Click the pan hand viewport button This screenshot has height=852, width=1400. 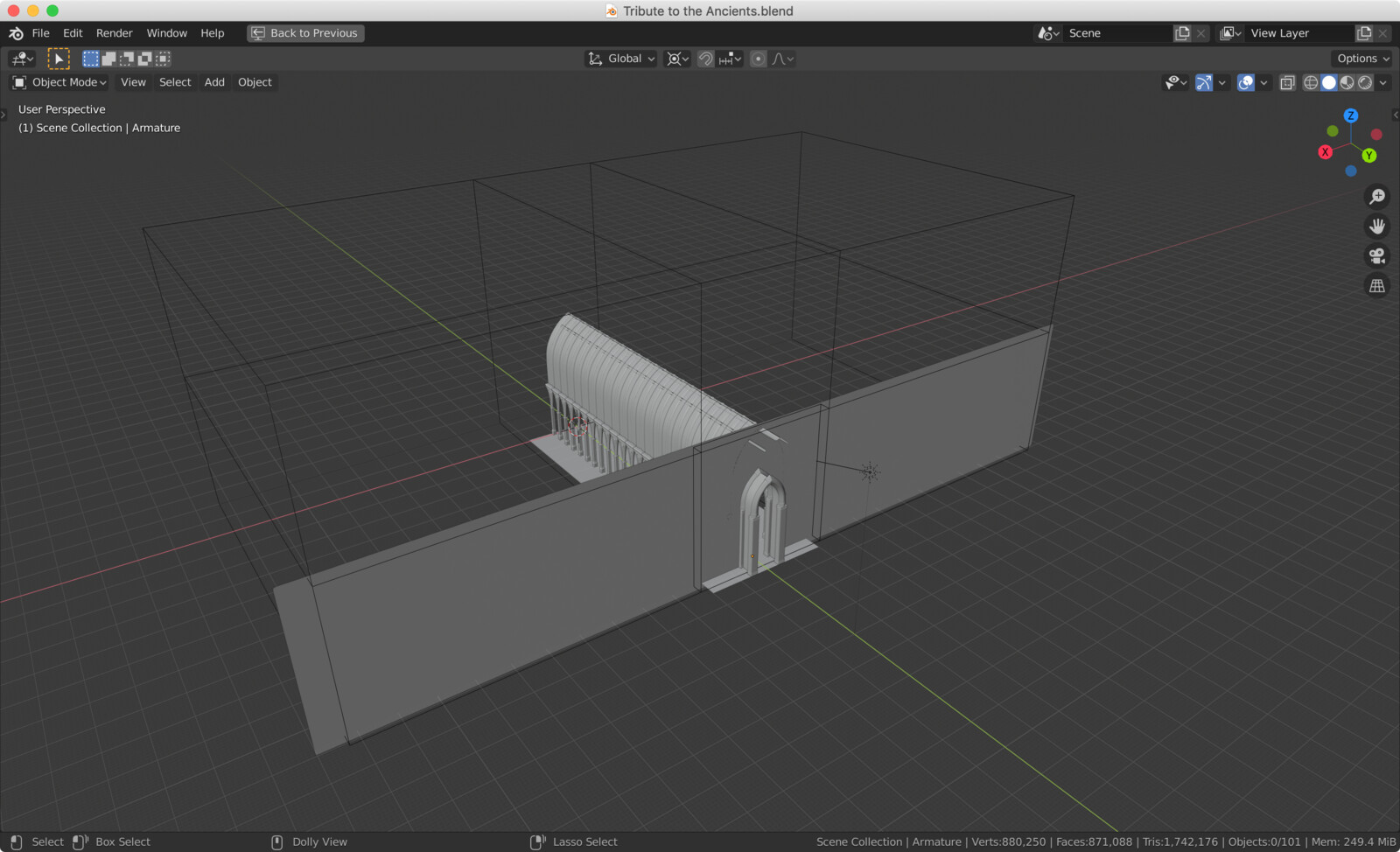coord(1377,227)
